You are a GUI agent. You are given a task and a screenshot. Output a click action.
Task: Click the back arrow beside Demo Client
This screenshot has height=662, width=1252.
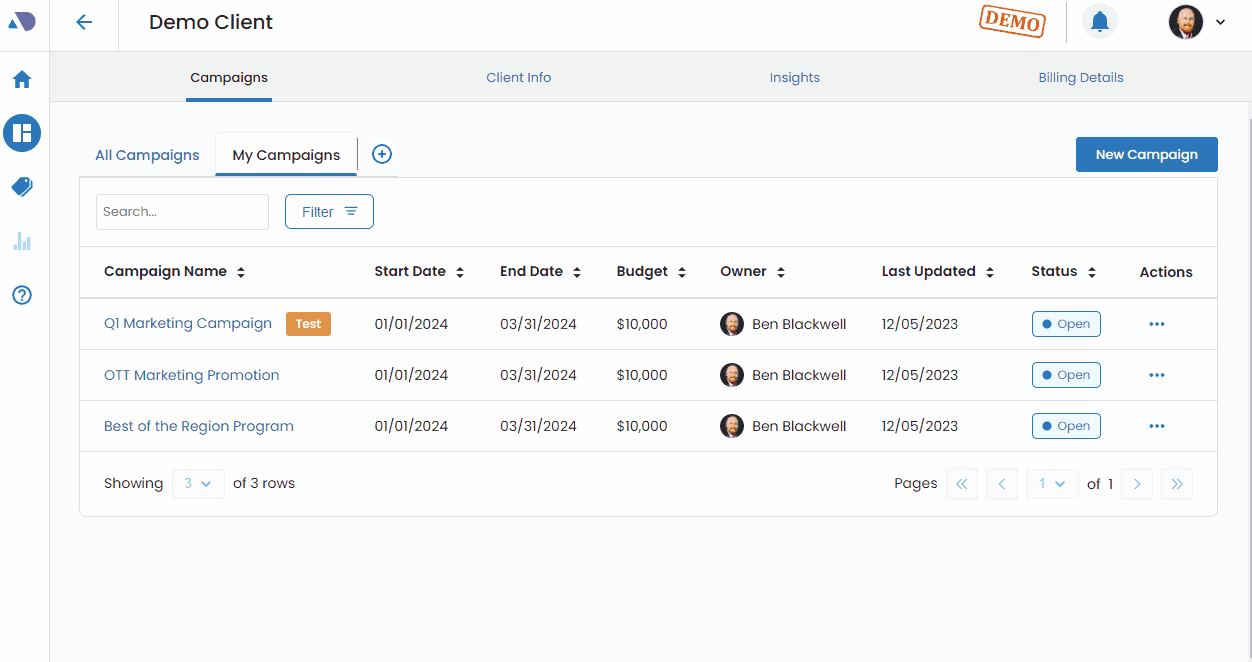point(84,22)
